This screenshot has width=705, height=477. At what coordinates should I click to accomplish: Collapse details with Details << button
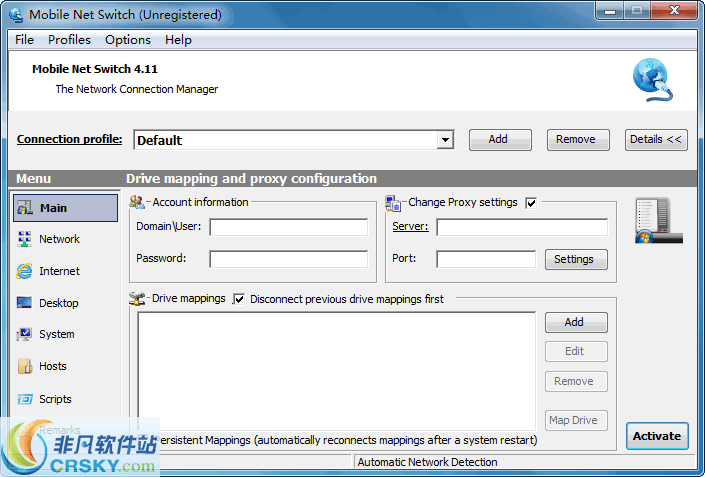(656, 140)
